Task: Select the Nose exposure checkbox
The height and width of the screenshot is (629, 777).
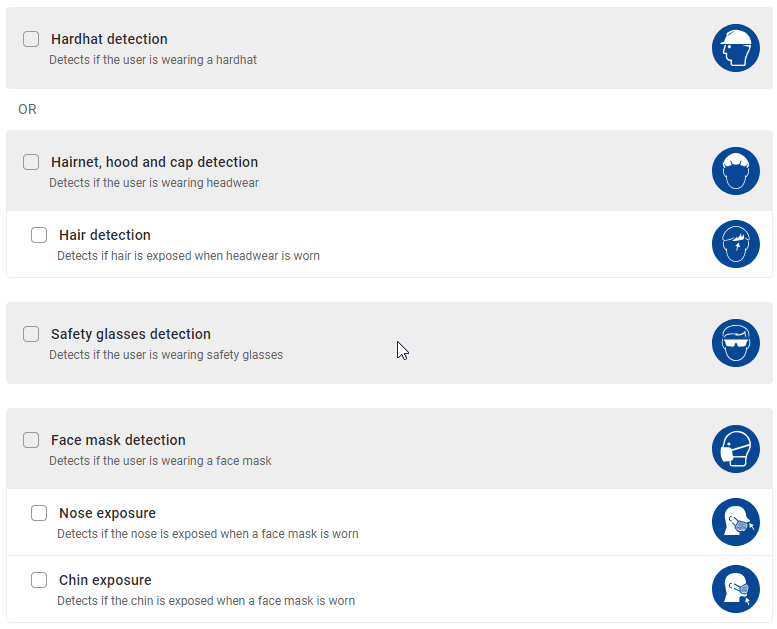Action: coord(39,513)
